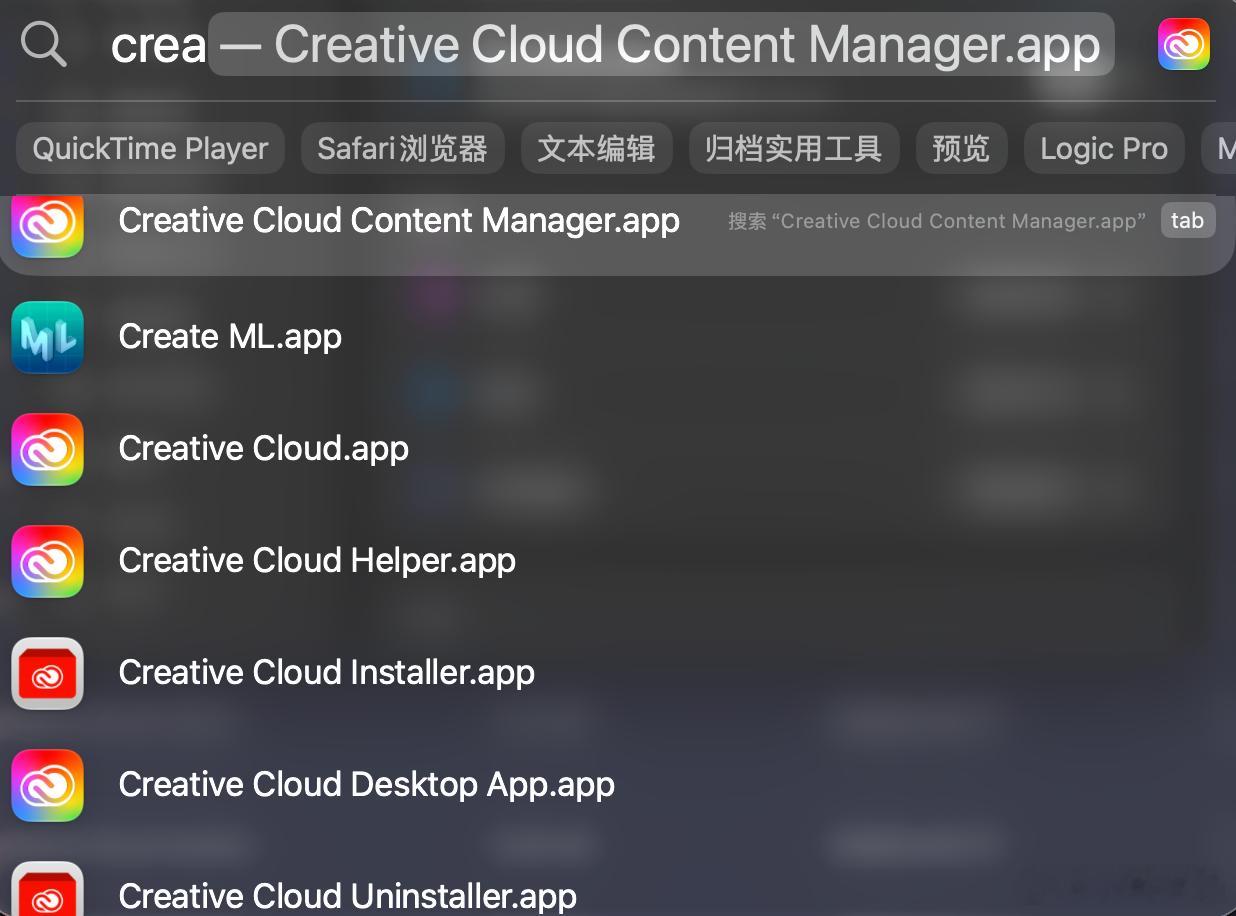Click the 搜索 "Creative Cloud Content Manager.app" hint

[x=937, y=221]
